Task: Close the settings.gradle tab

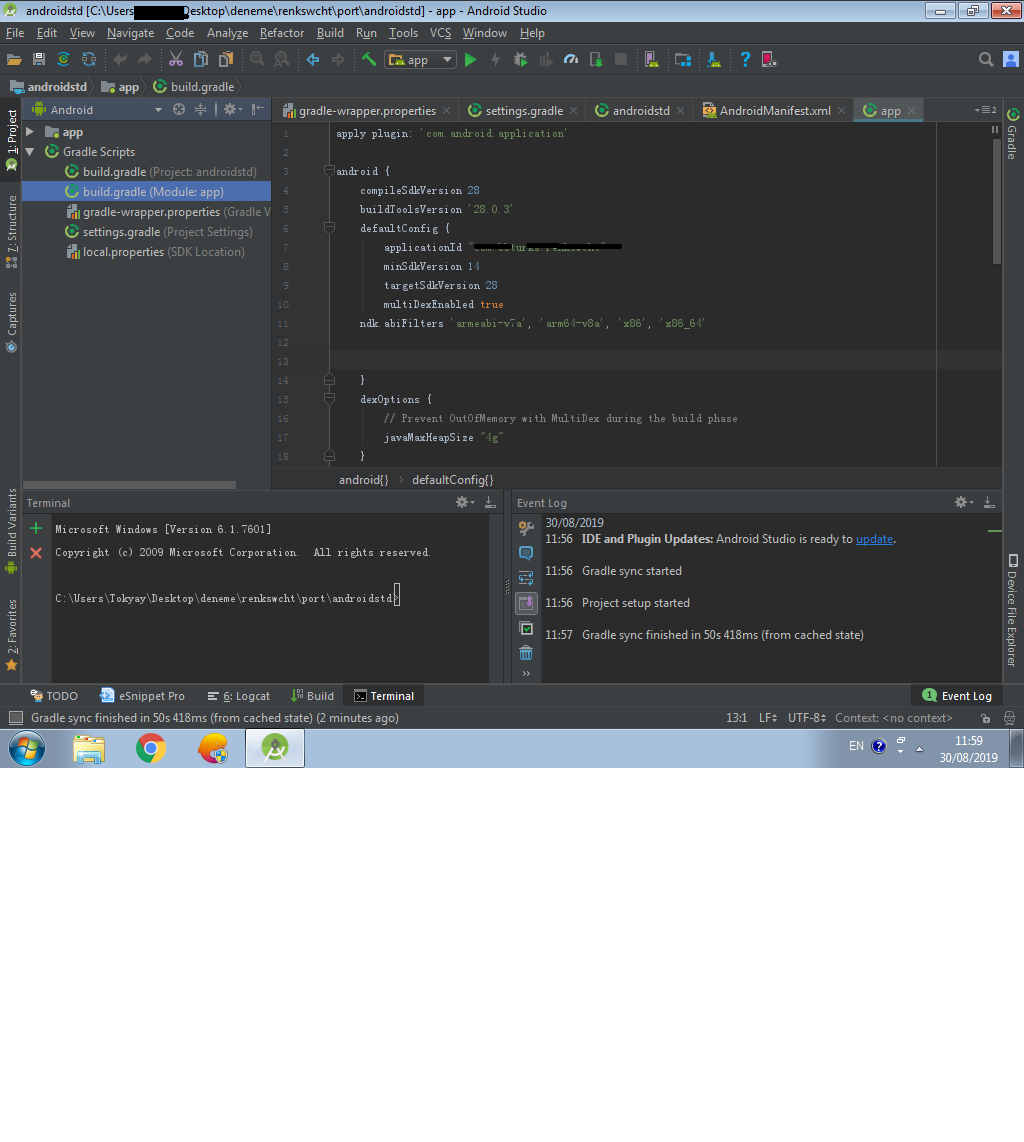Action: click(x=574, y=111)
